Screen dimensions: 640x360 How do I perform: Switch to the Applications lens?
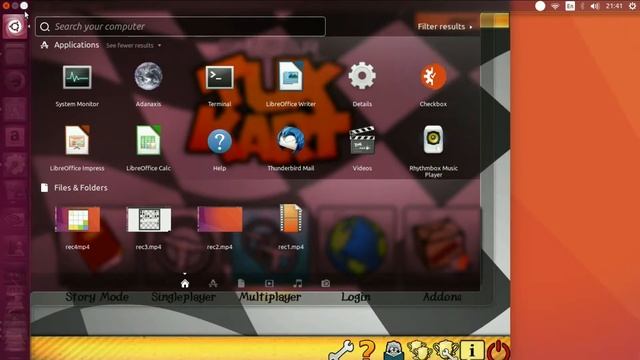click(213, 283)
